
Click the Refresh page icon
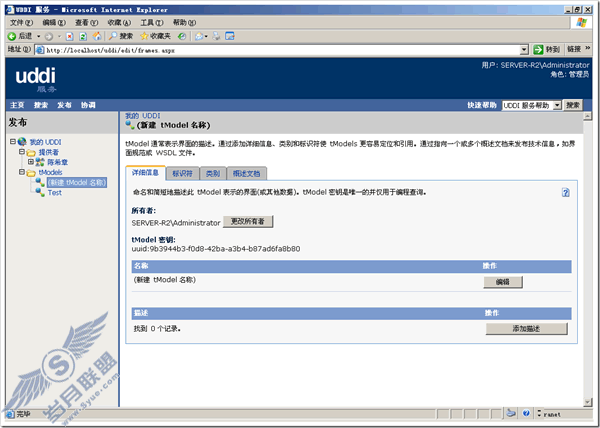(x=83, y=36)
